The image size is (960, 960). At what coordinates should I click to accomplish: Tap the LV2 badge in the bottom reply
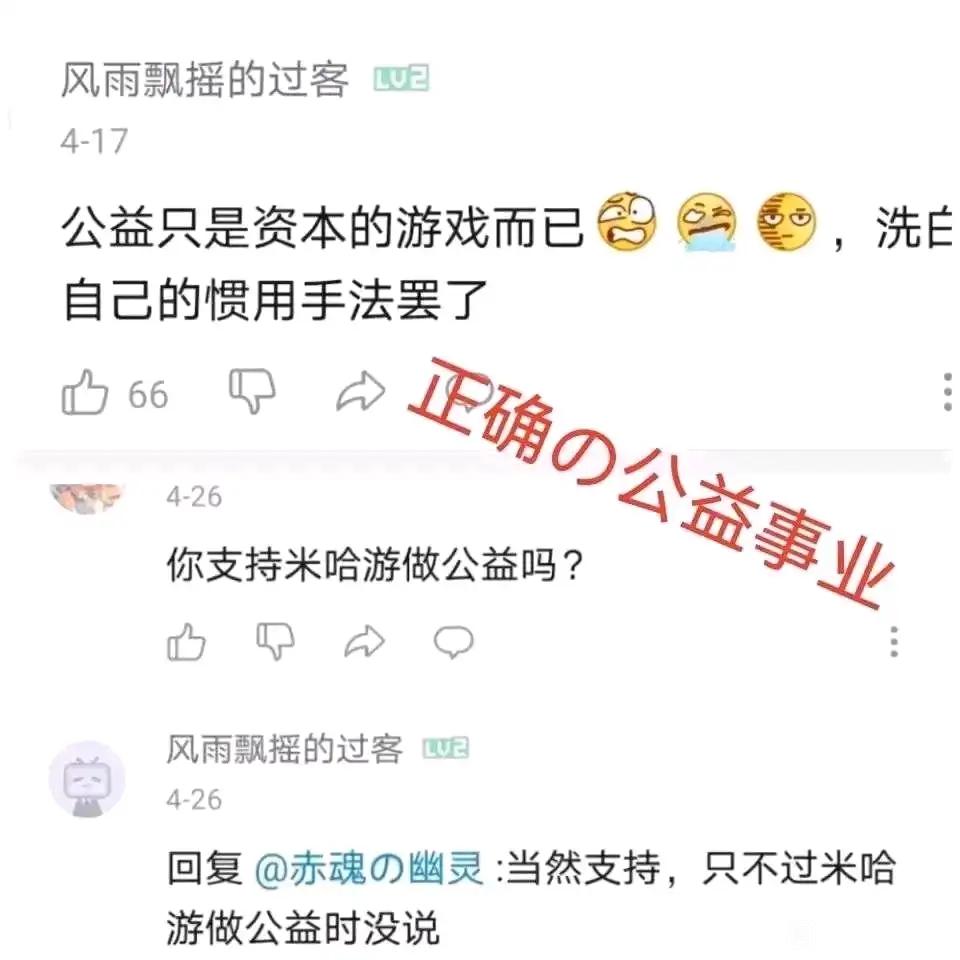446,748
